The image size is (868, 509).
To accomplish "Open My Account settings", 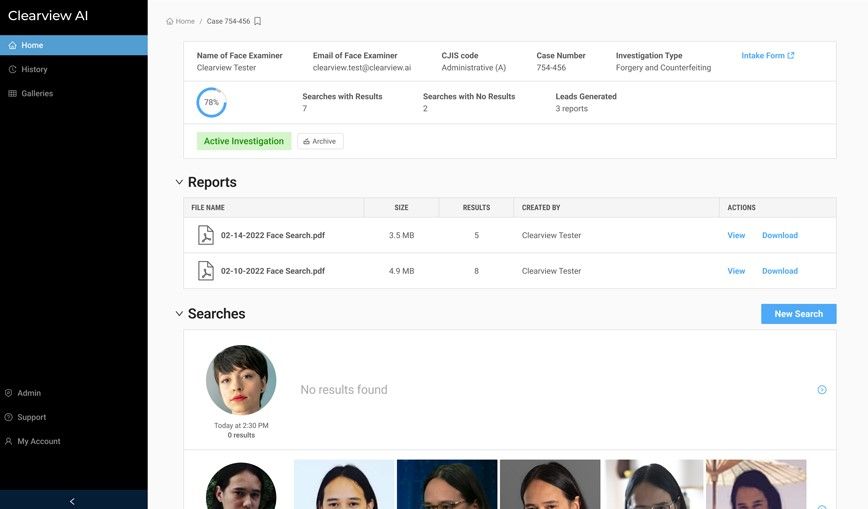I will (39, 441).
